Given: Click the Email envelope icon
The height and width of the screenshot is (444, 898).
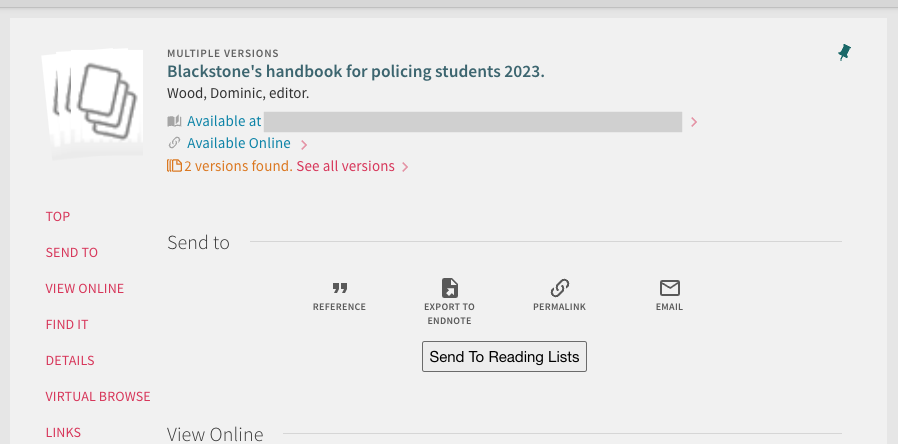Looking at the screenshot, I should tap(669, 288).
